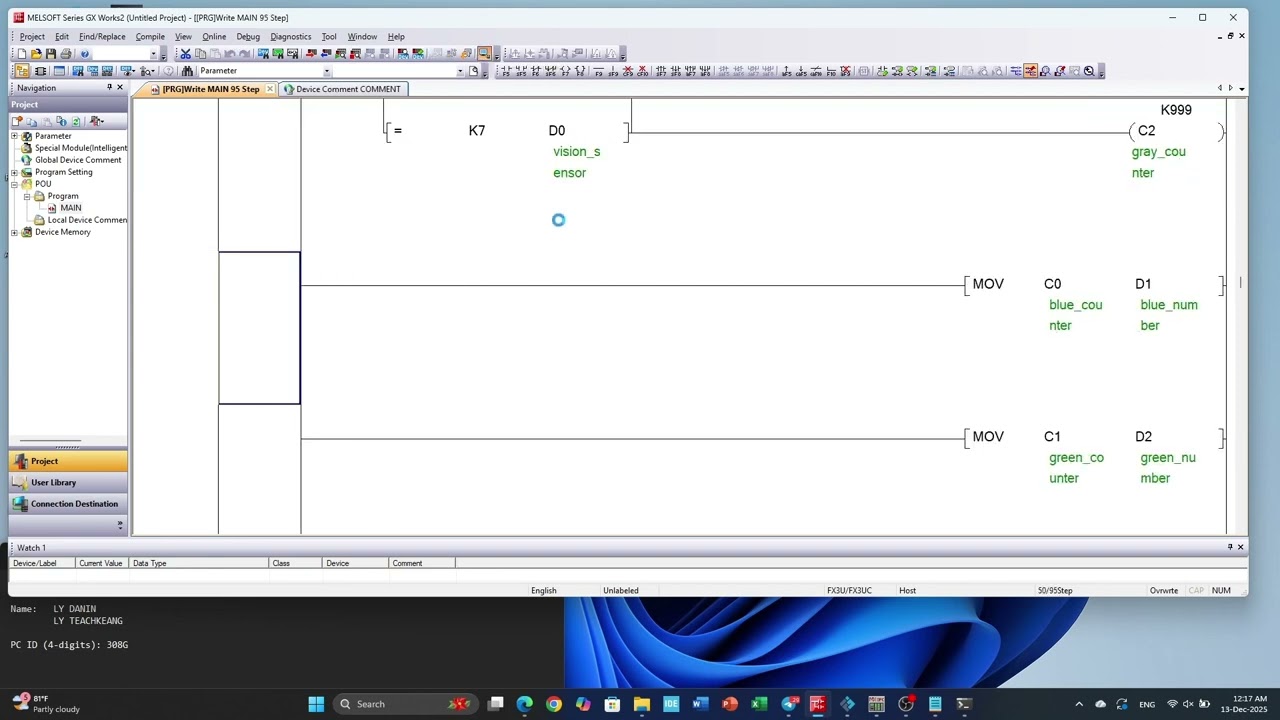This screenshot has height=720, width=1280.
Task: Expand the Program Setting tree node
Action: [15, 172]
